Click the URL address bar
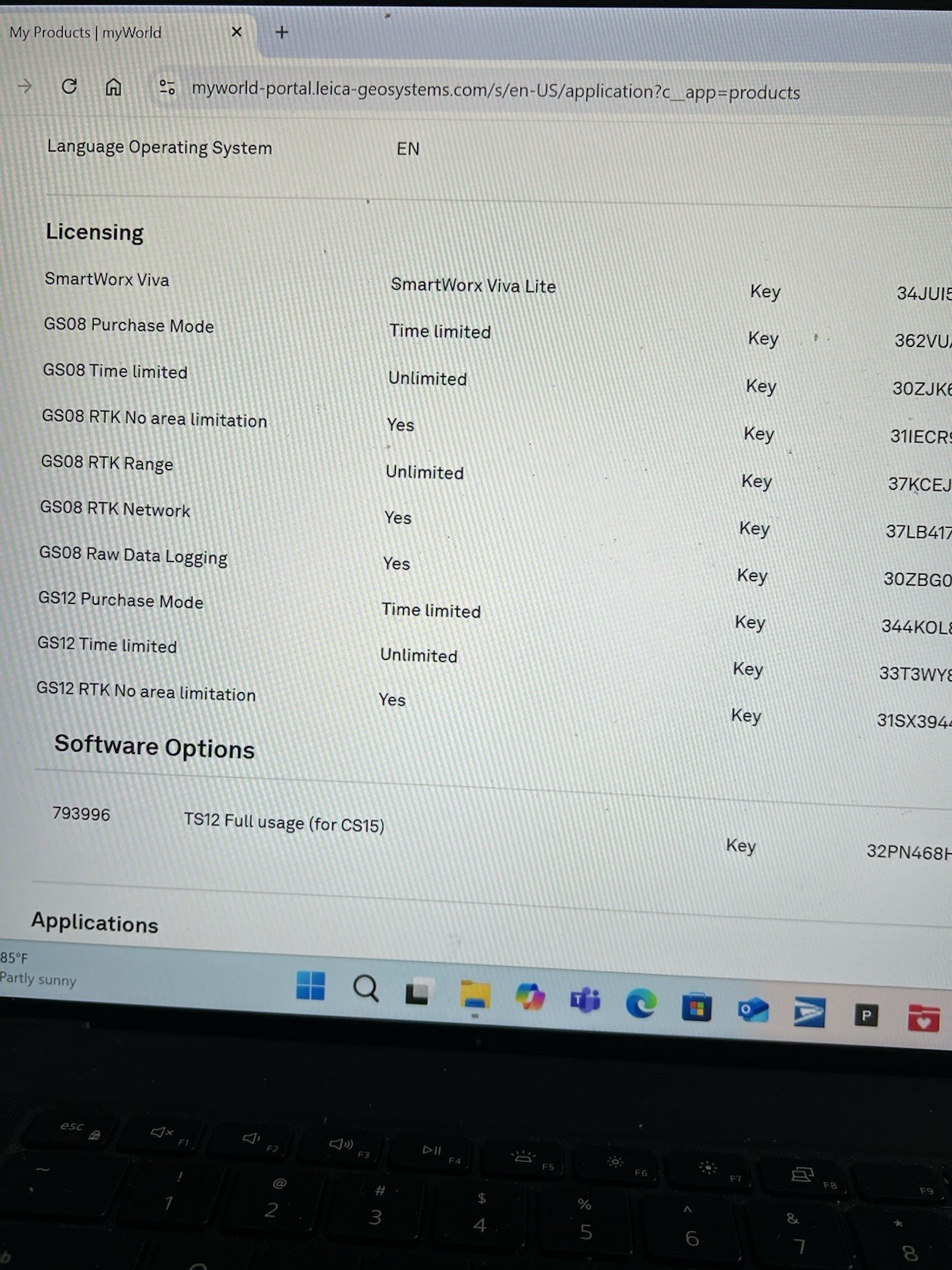The height and width of the screenshot is (1270, 952). 496,90
